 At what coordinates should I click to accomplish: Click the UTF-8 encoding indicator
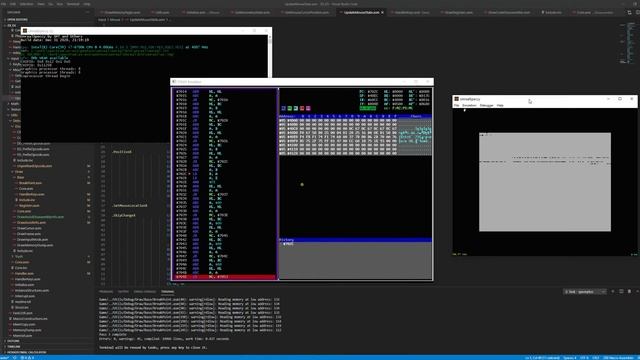coord(584,358)
